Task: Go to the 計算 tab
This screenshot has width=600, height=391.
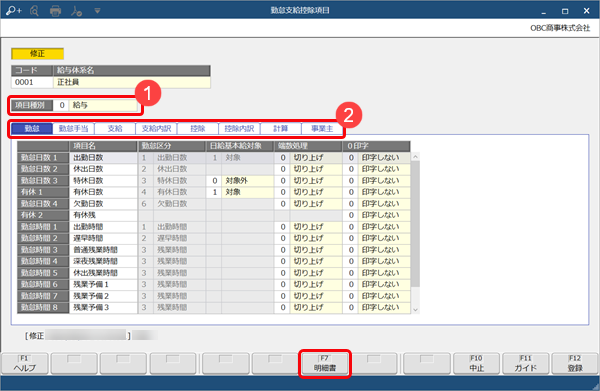Action: click(280, 129)
